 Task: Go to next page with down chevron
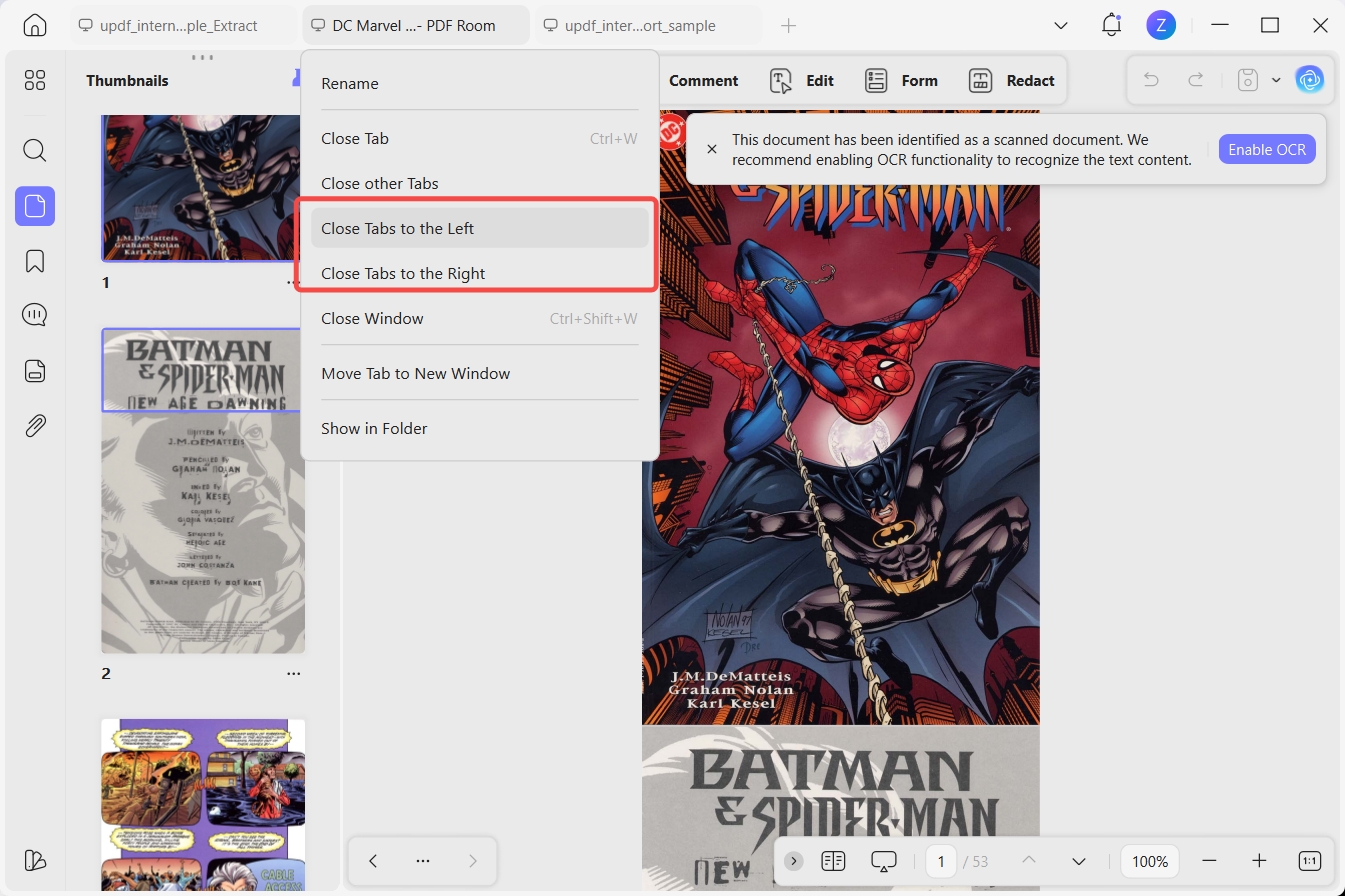(x=1078, y=861)
